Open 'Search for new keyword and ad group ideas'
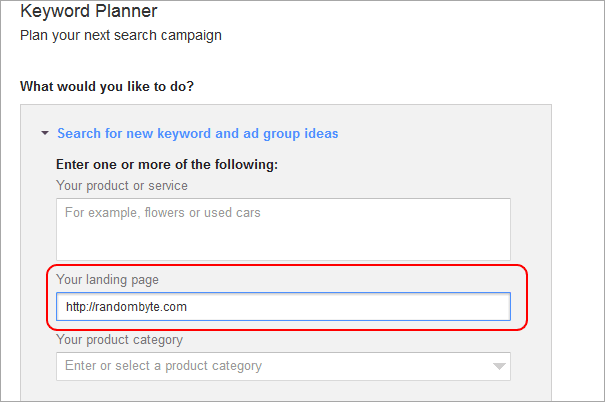Image resolution: width=605 pixels, height=402 pixels. tap(198, 133)
